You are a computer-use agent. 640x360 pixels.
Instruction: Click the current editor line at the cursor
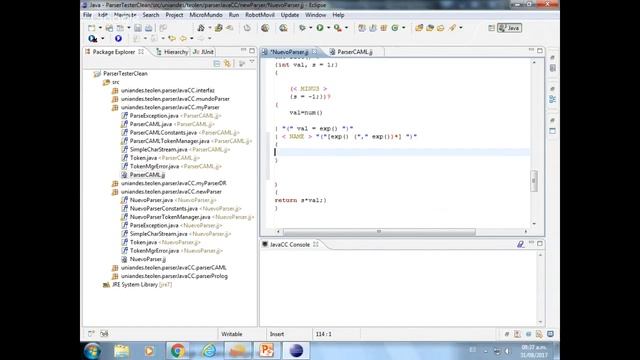click(402, 152)
